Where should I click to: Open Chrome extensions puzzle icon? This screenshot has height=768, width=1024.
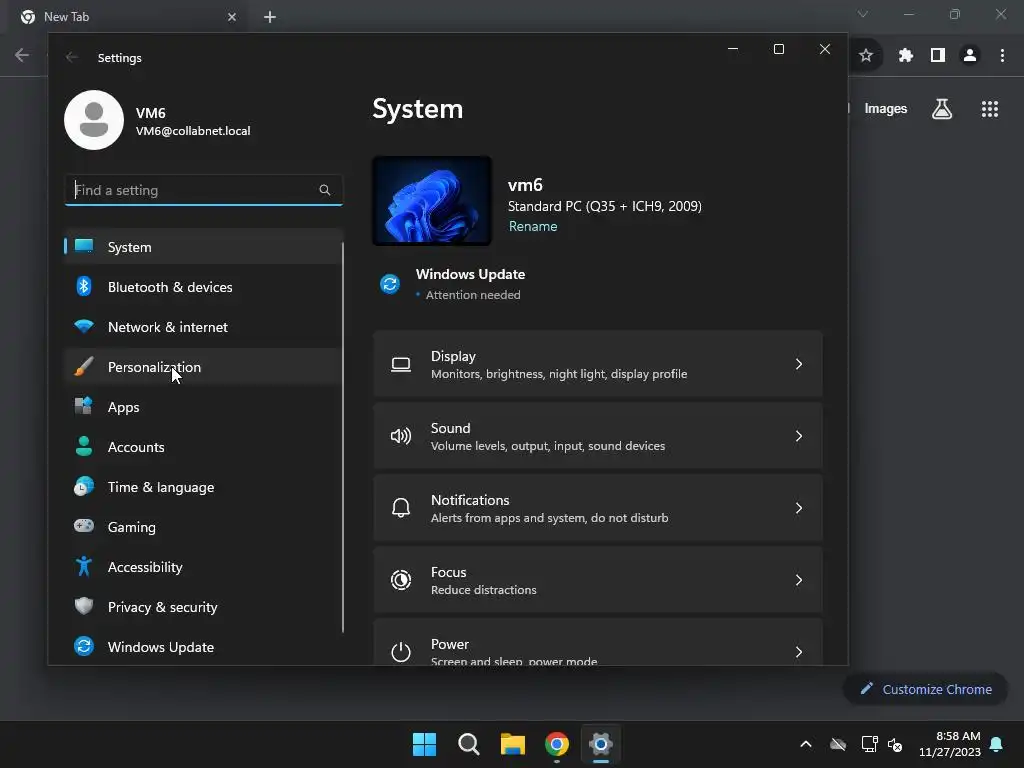click(x=905, y=56)
